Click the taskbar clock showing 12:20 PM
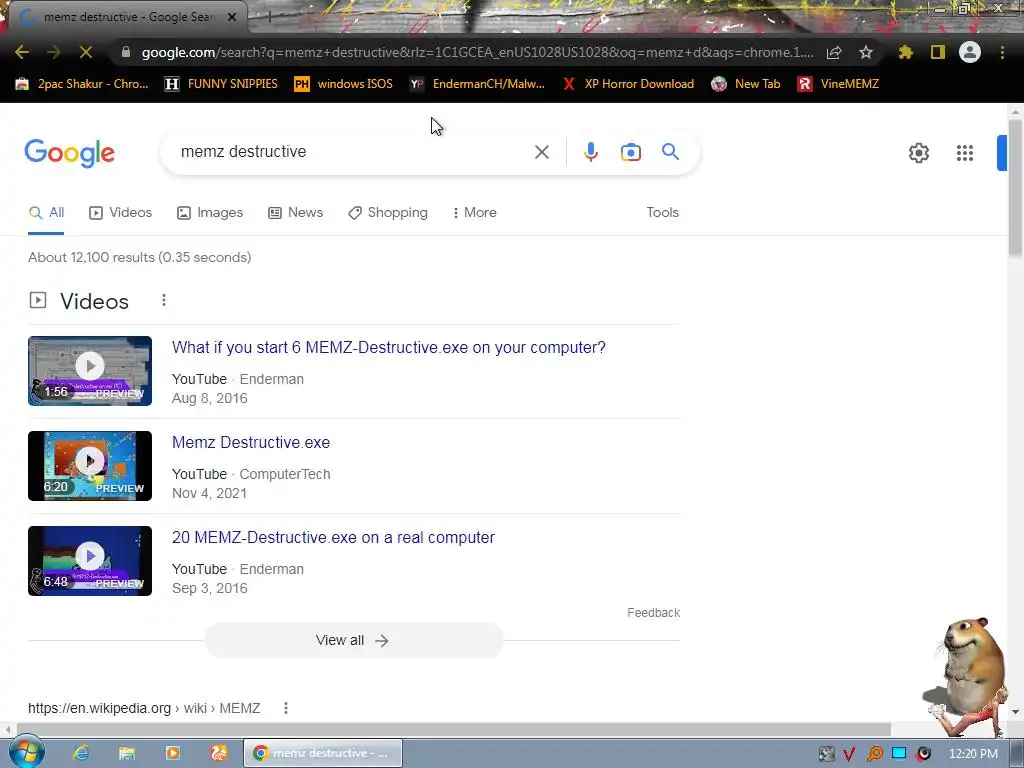The image size is (1024, 768). point(973,754)
